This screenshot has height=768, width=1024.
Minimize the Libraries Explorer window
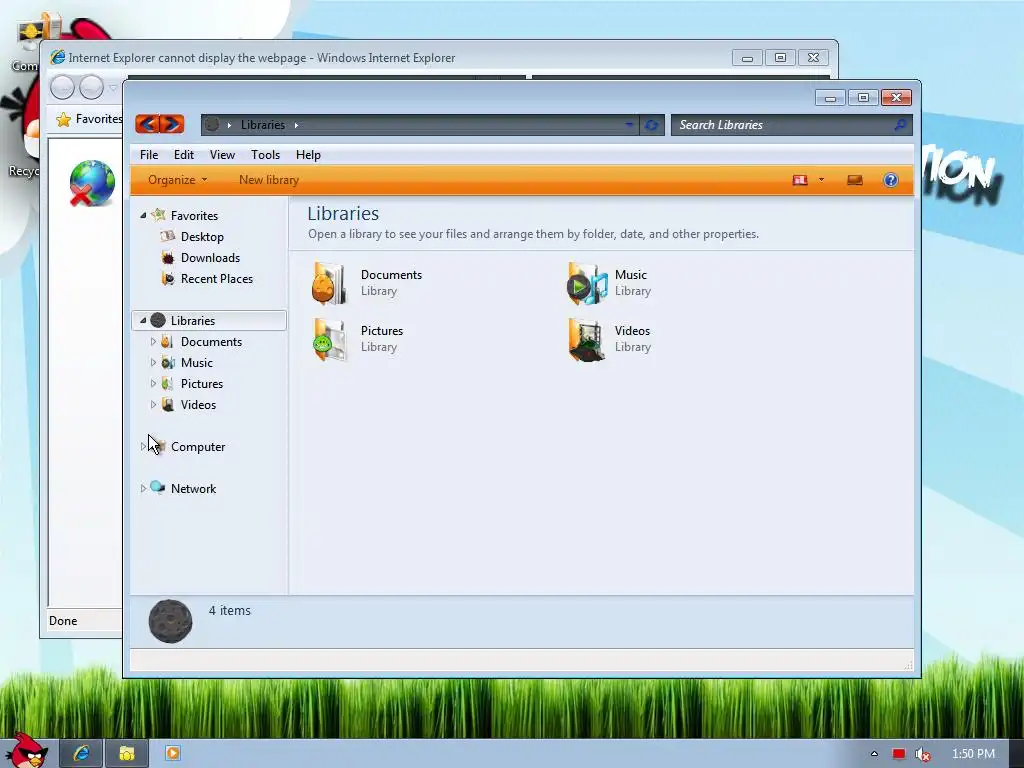click(x=831, y=97)
